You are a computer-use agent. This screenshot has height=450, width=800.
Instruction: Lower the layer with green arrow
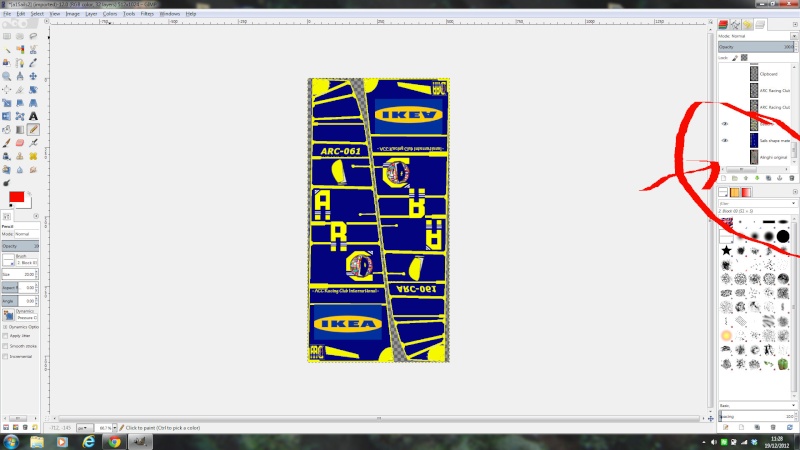pyautogui.click(x=757, y=178)
